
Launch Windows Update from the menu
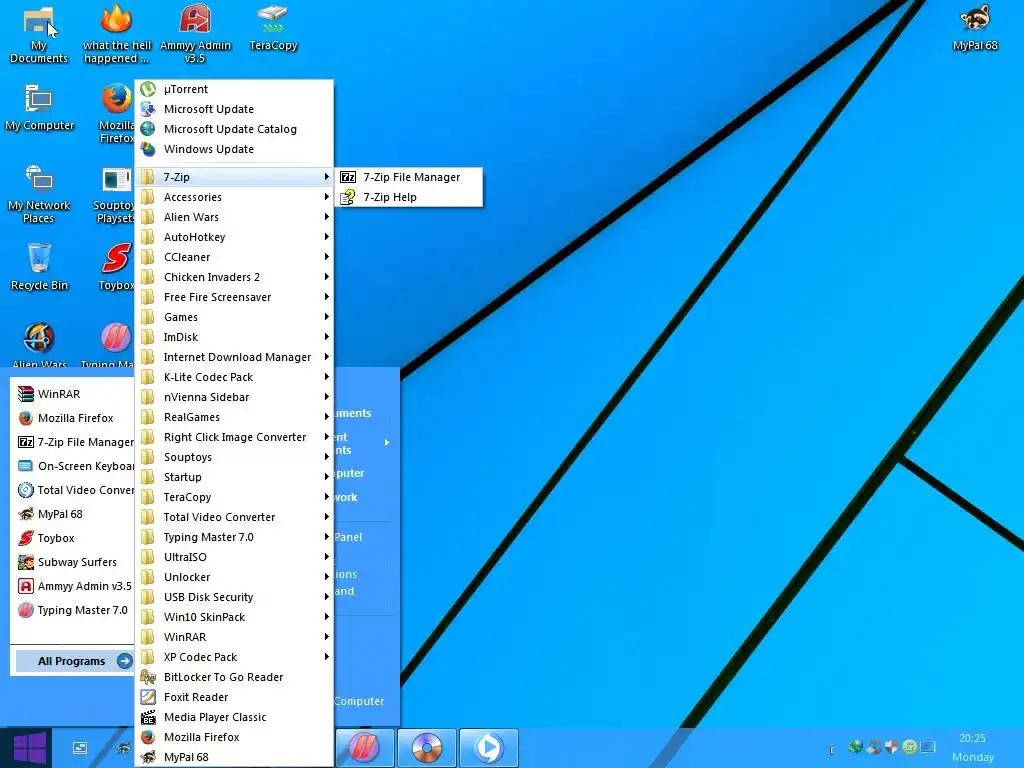[x=234, y=149]
